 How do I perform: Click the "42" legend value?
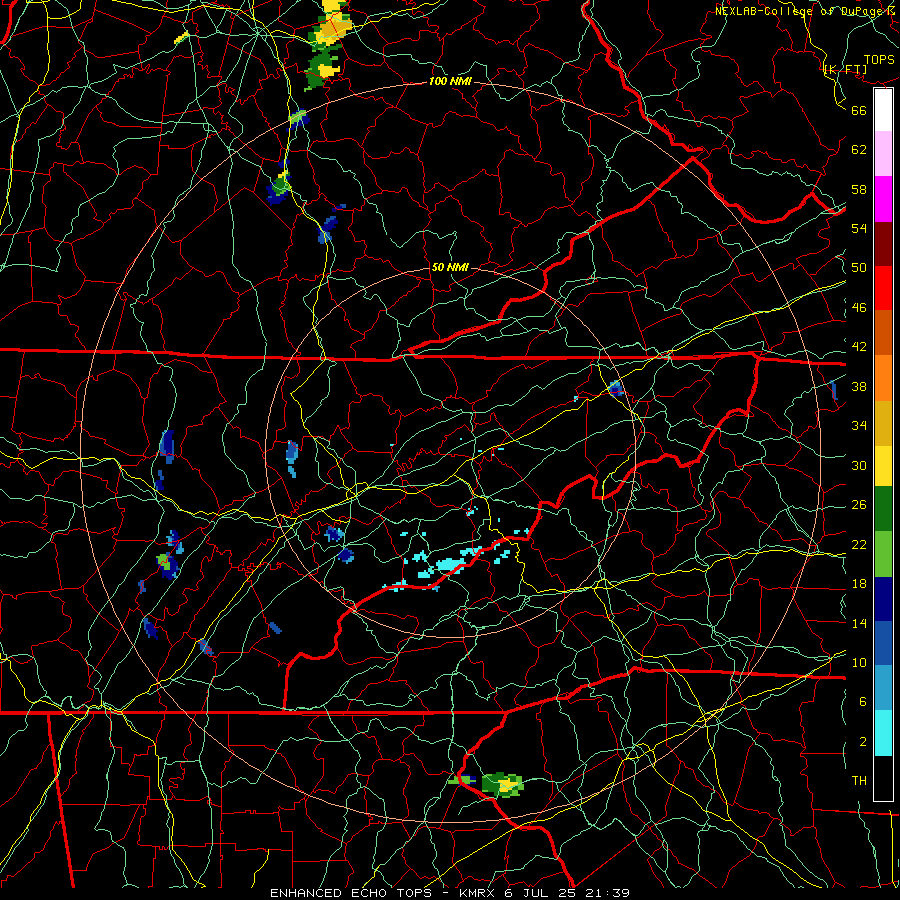click(x=859, y=347)
